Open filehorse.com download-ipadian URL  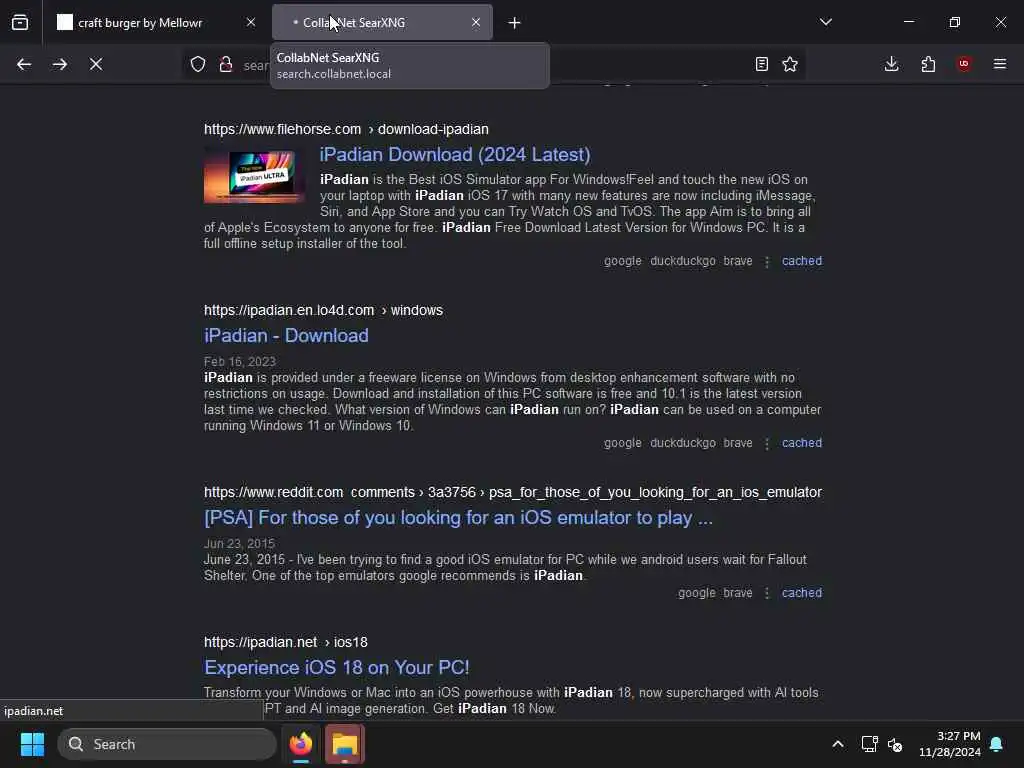coord(346,129)
